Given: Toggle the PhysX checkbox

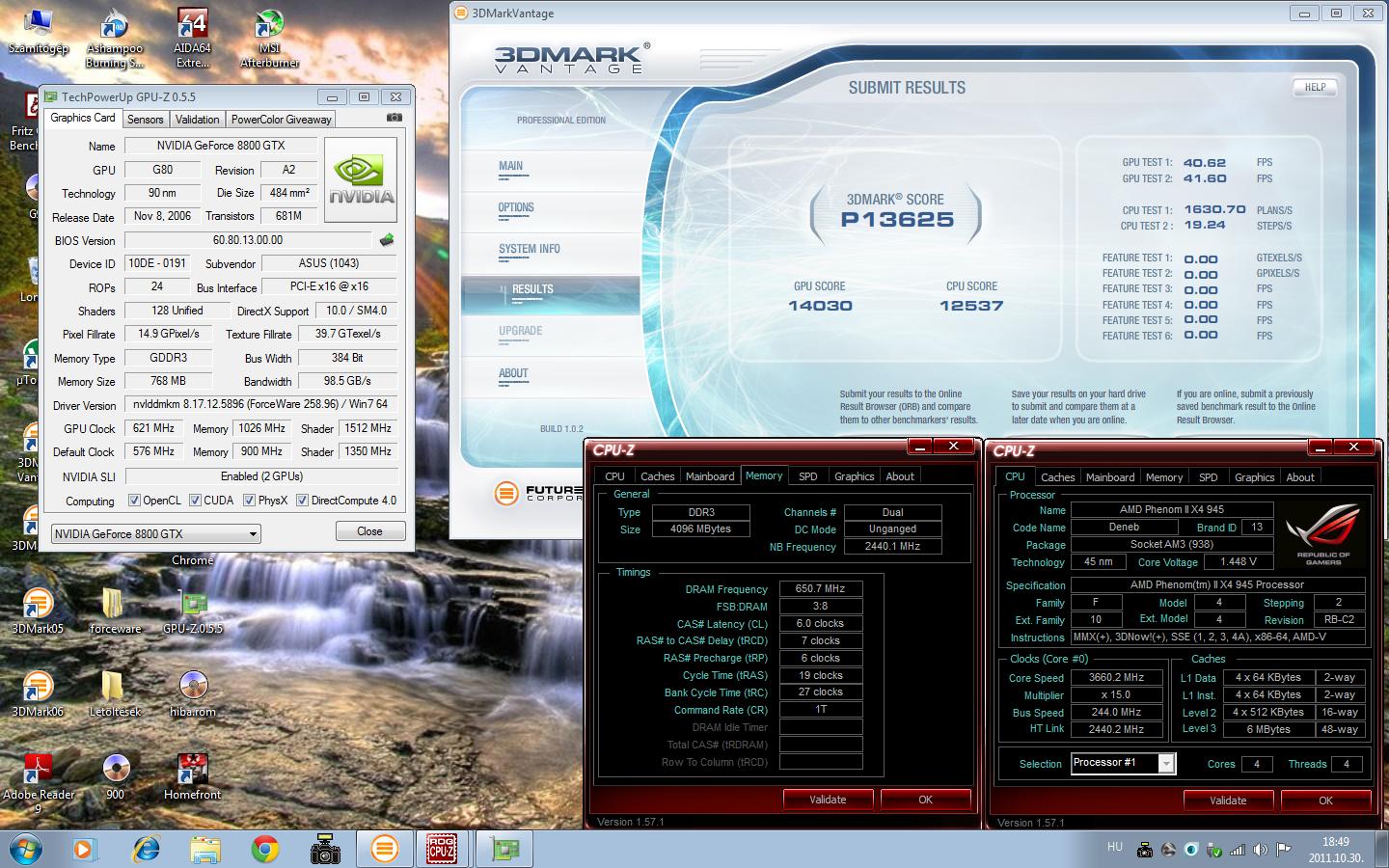Looking at the screenshot, I should tap(250, 501).
